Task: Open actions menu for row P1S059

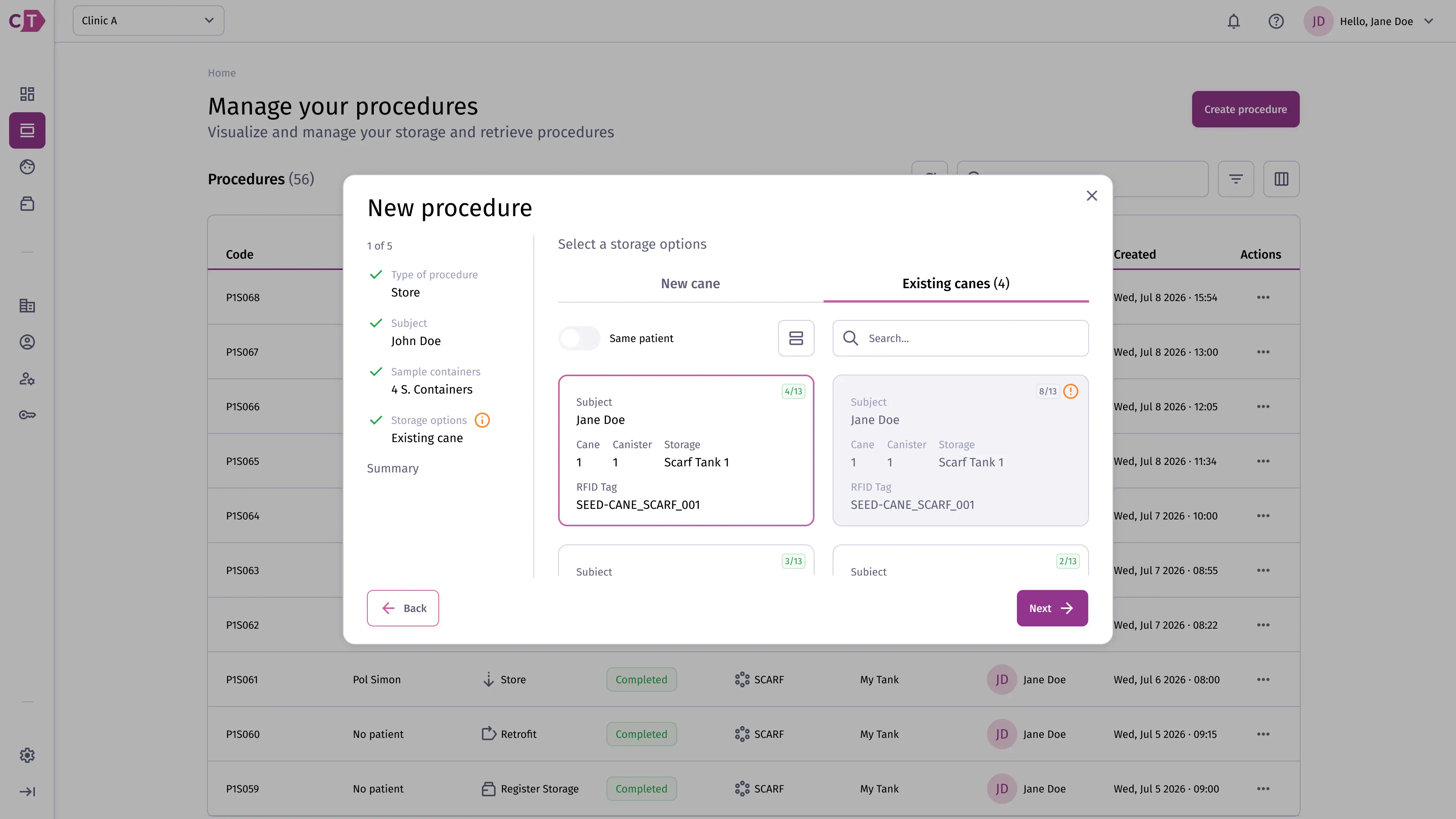Action: (x=1263, y=789)
